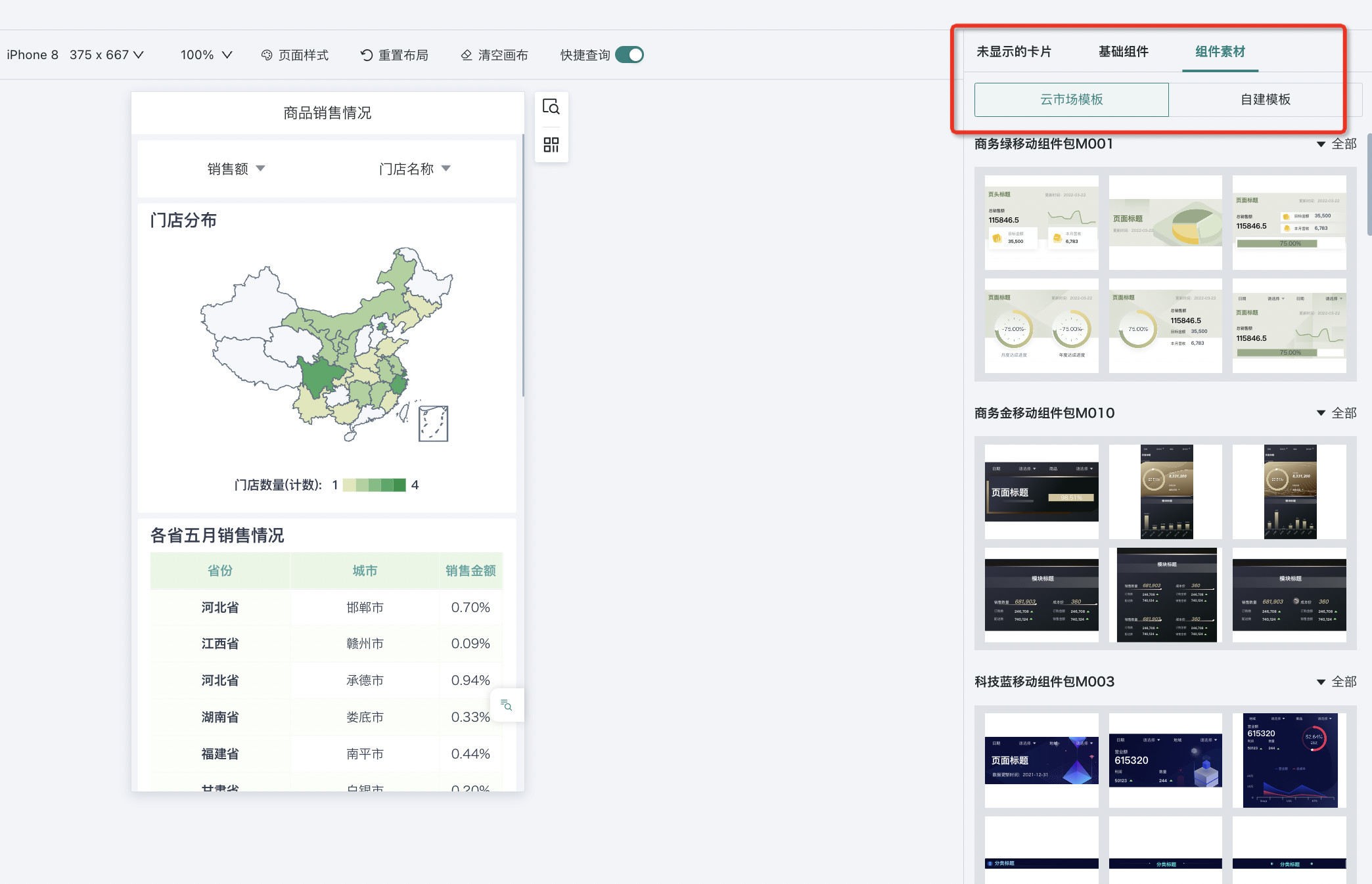This screenshot has height=884, width=1372.
Task: Click the 江西省 table cell
Action: 220,644
